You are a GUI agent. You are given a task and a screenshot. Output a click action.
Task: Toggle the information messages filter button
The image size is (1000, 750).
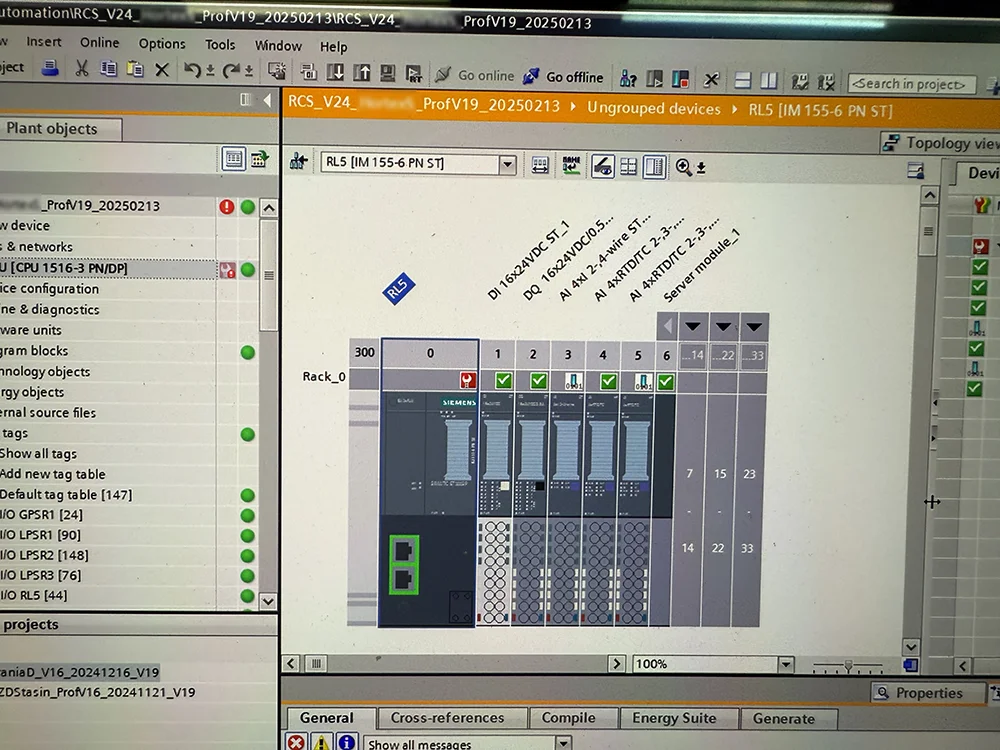(x=346, y=742)
